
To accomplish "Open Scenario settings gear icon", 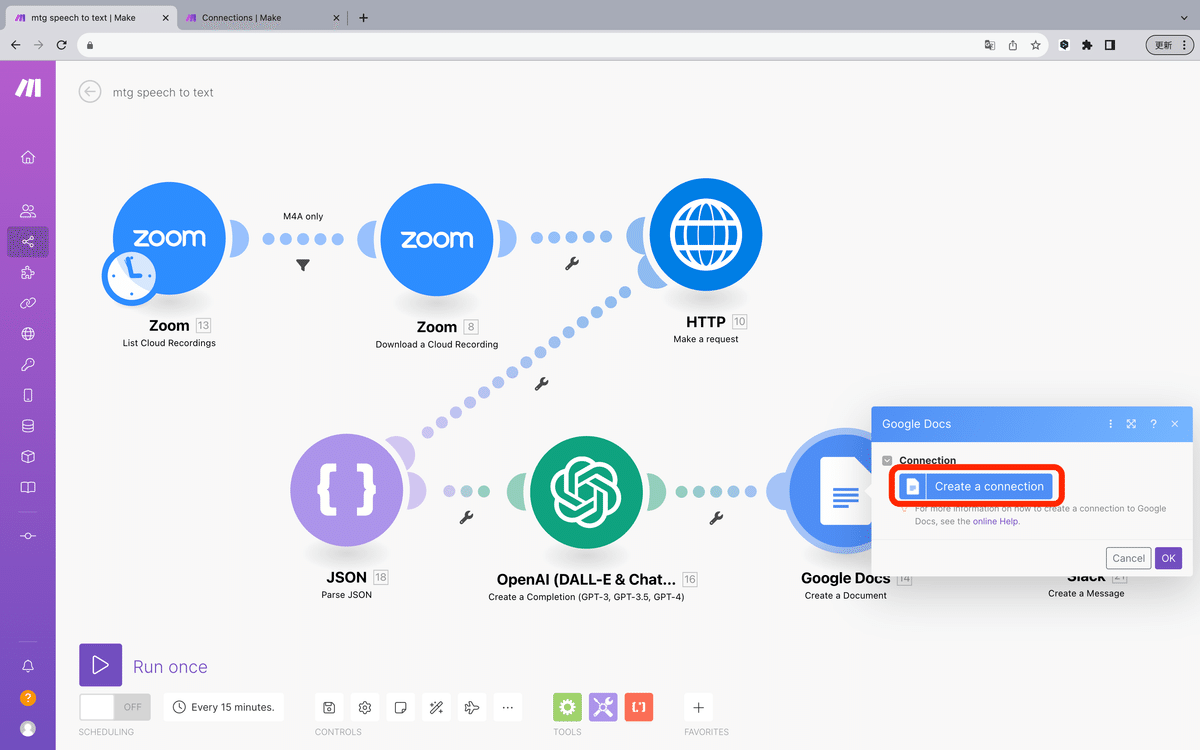I will (x=365, y=708).
